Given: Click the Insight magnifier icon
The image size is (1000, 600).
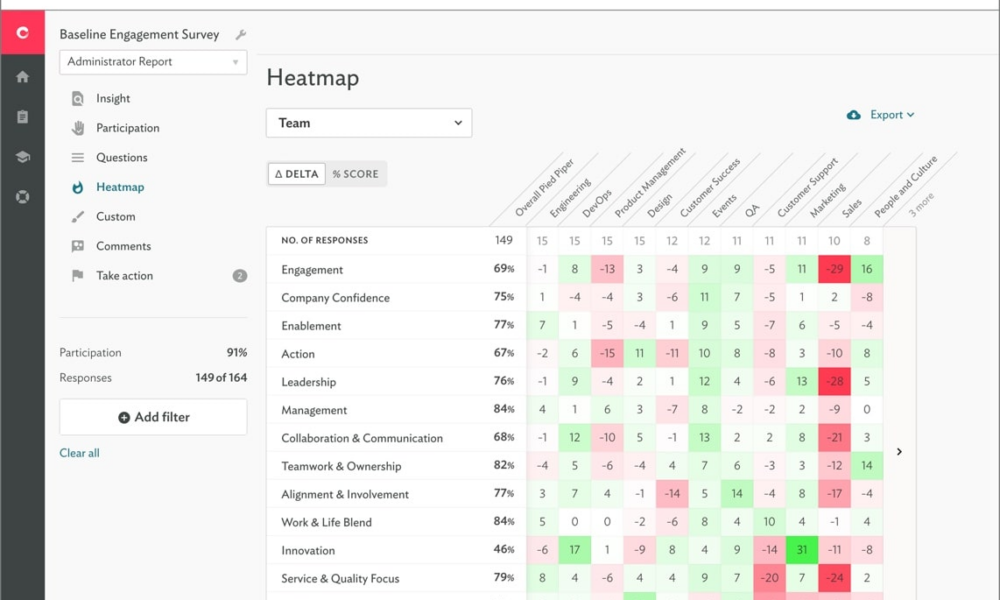Looking at the screenshot, I should click(78, 99).
